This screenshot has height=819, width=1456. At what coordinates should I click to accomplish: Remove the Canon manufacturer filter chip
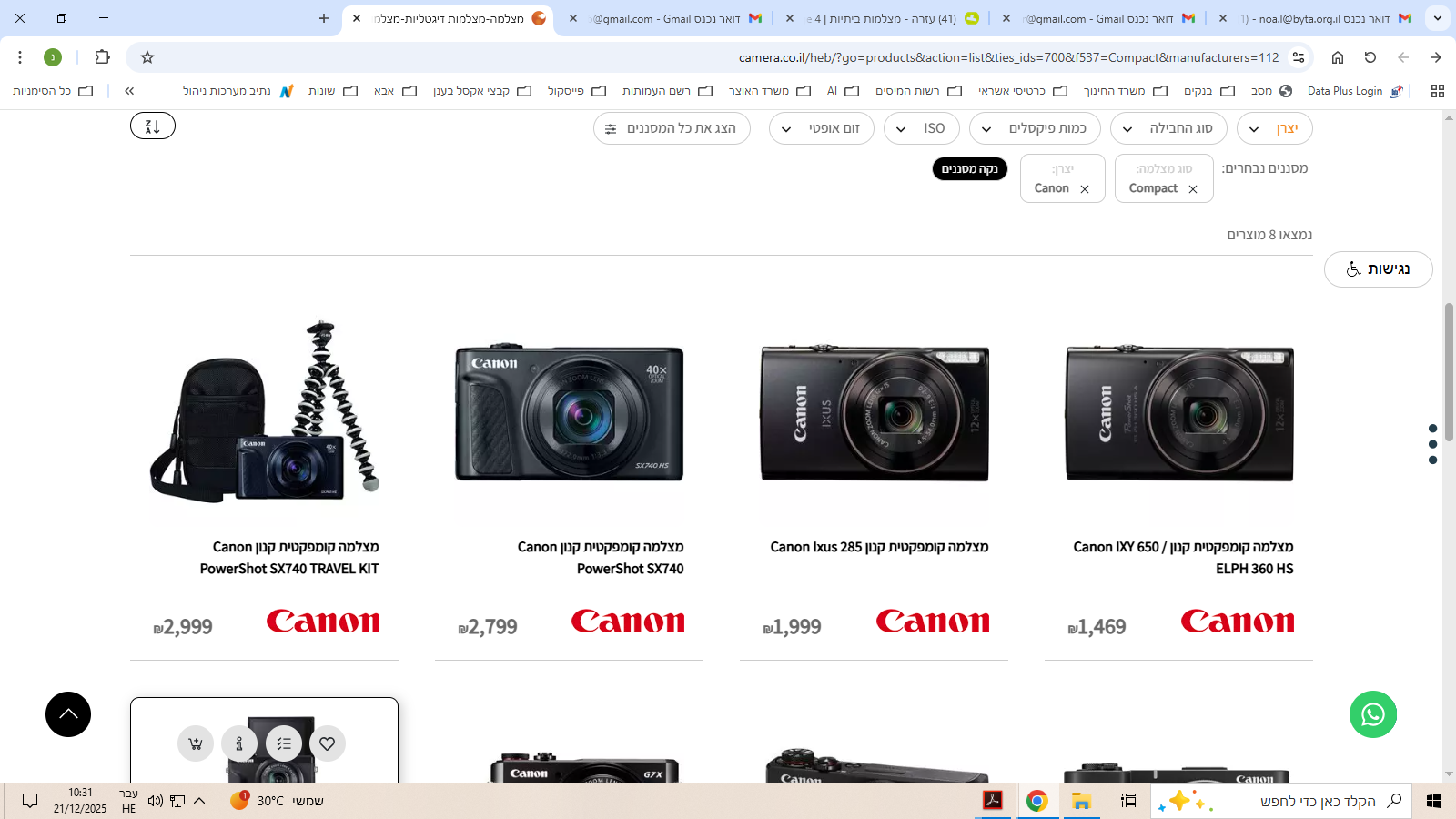(1085, 189)
